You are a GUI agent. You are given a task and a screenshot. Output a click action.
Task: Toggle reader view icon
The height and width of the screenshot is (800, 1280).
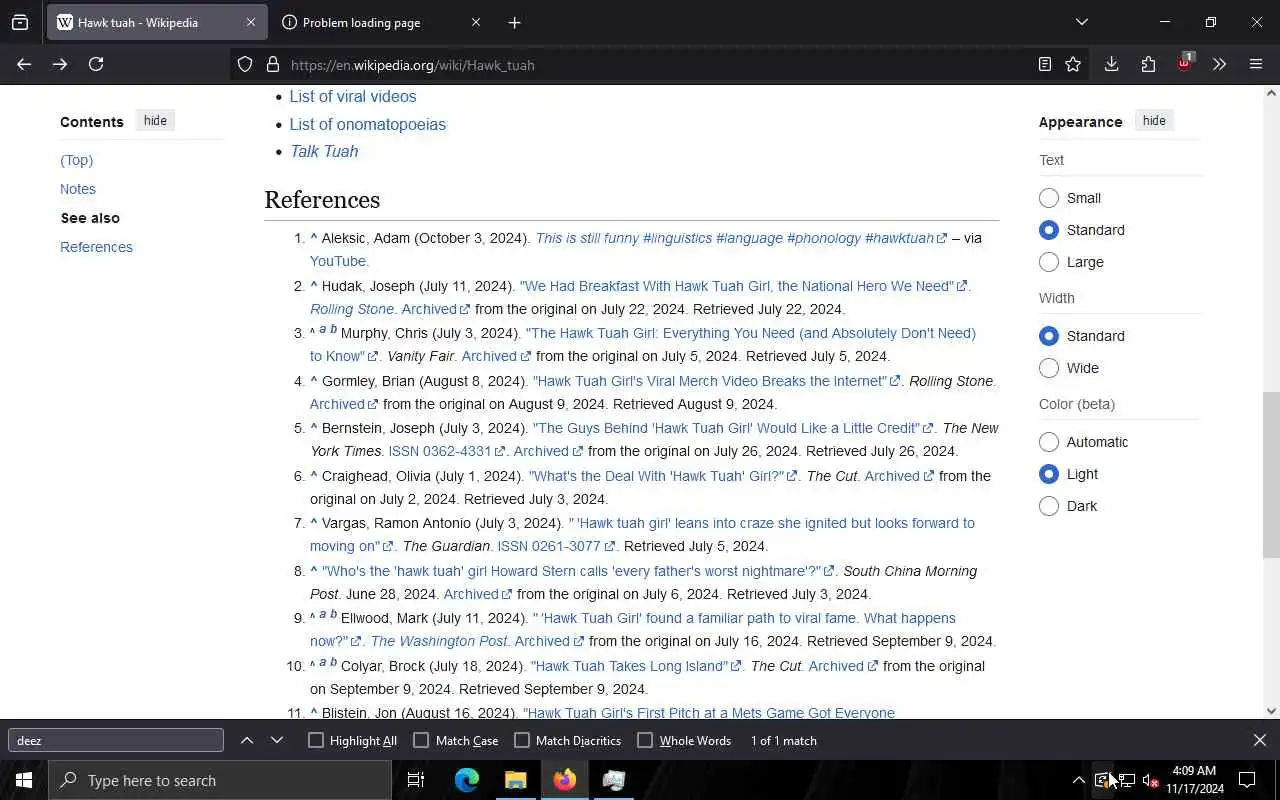(1045, 64)
